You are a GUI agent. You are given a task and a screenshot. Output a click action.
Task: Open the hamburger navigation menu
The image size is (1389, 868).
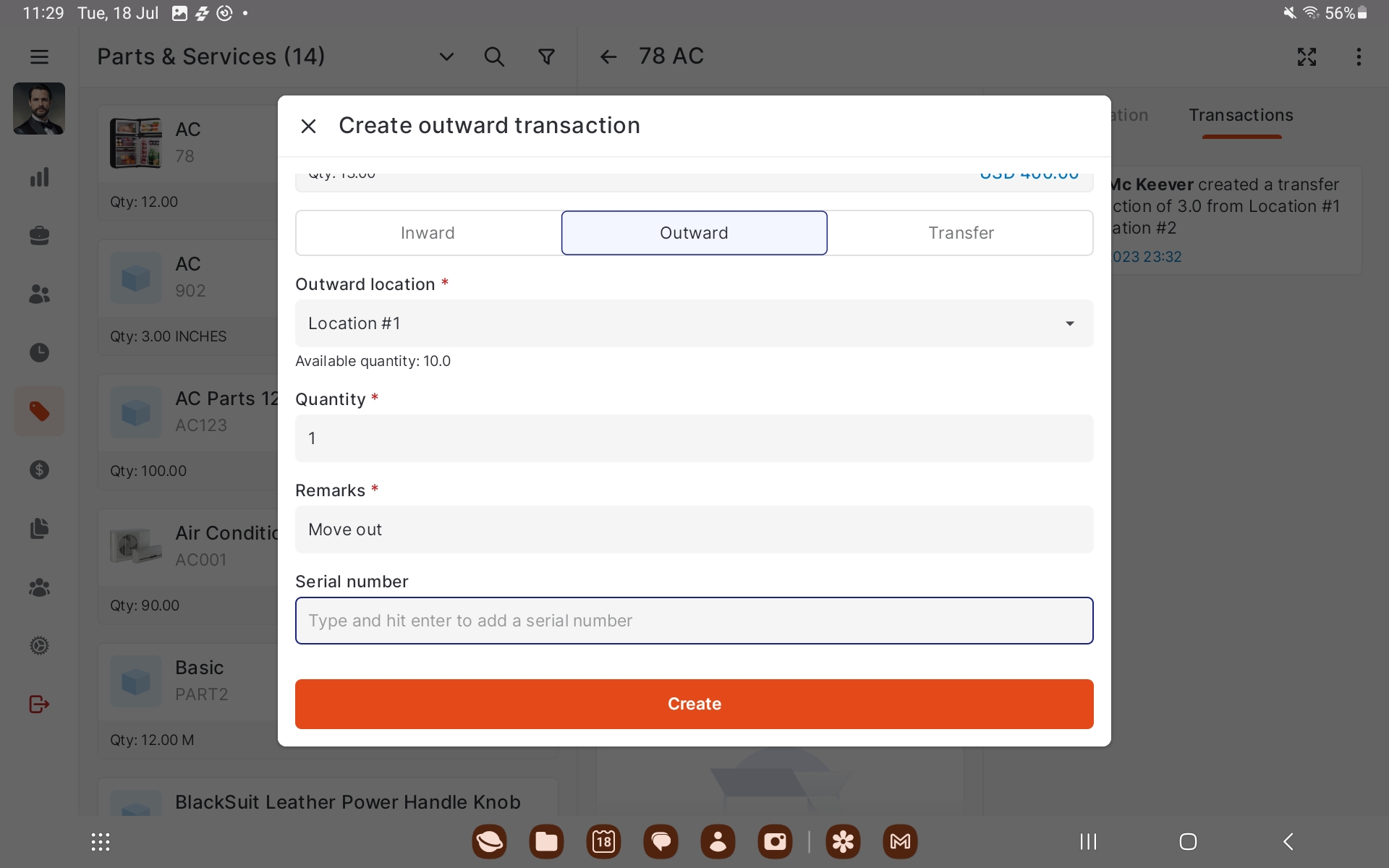pyautogui.click(x=39, y=56)
